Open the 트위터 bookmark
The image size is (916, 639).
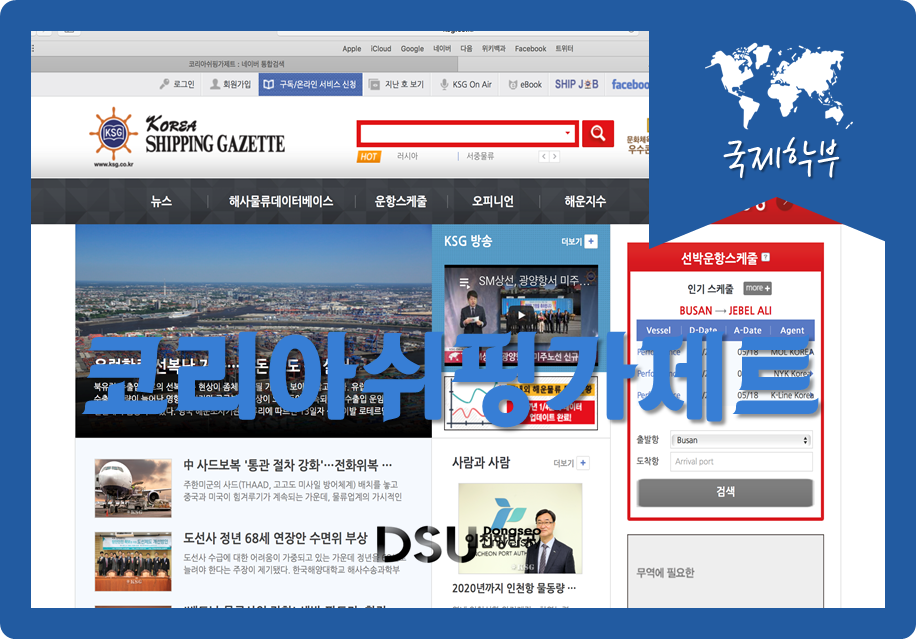[564, 49]
